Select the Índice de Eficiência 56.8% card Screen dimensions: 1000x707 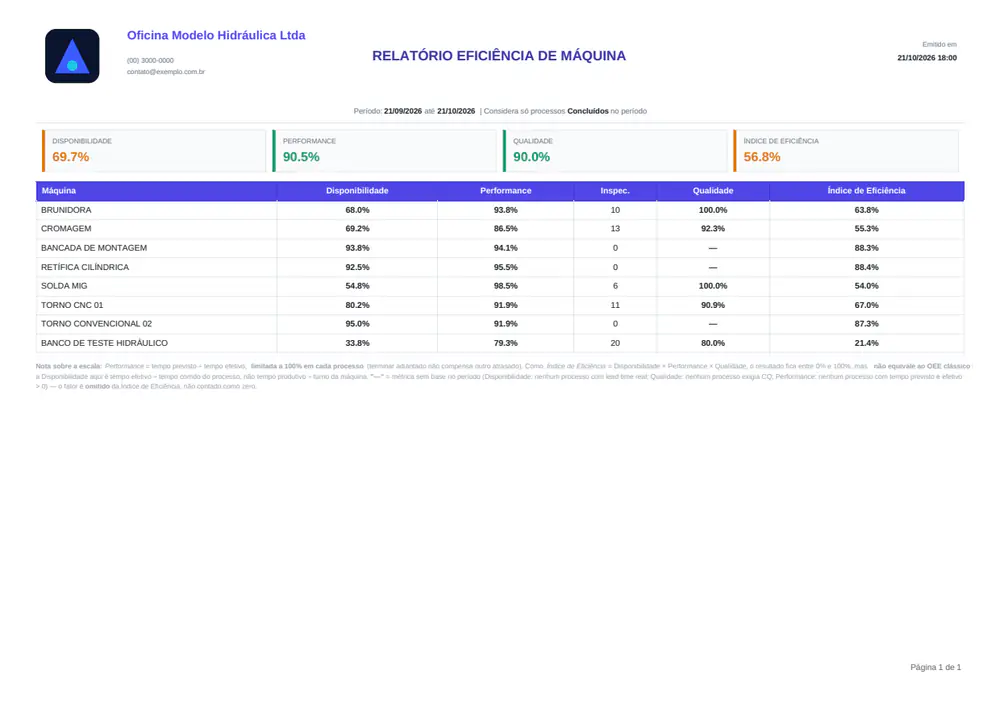(x=846, y=151)
